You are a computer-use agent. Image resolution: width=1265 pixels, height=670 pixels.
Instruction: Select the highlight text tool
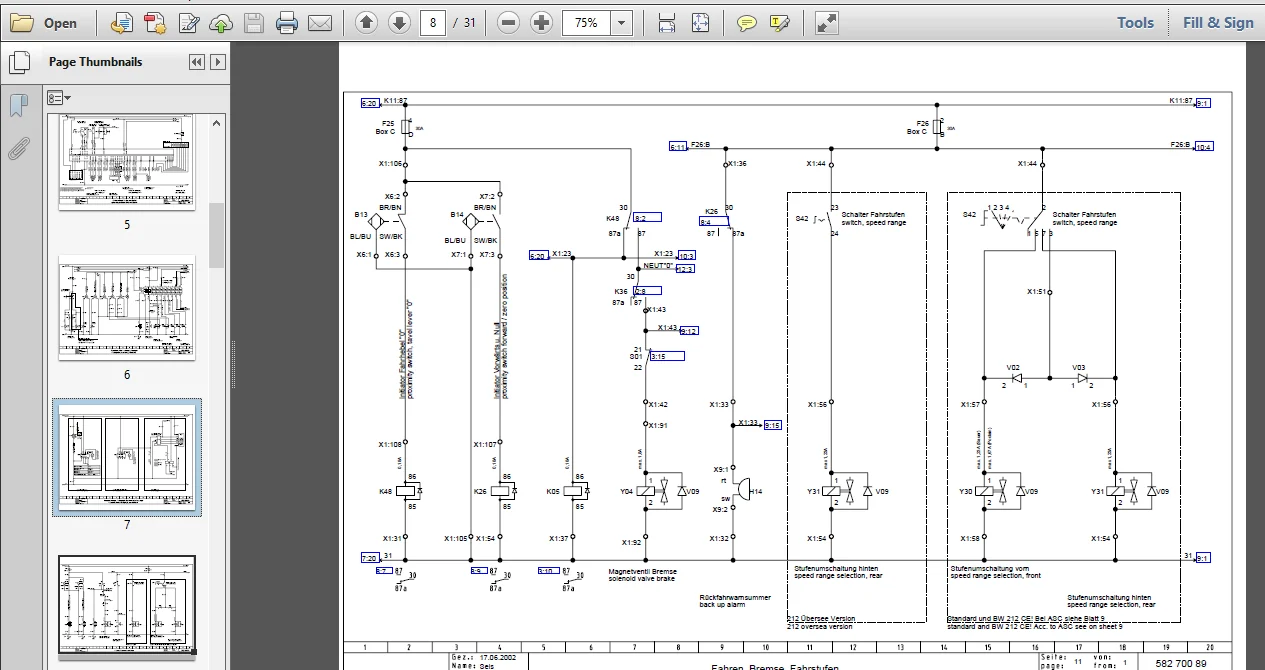(x=780, y=22)
